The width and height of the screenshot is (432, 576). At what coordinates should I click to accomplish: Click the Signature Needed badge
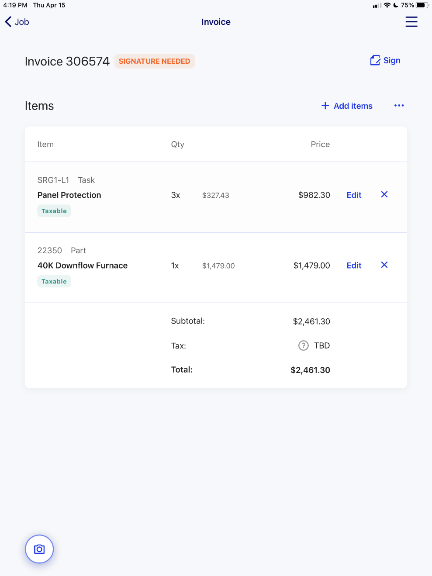(x=154, y=61)
